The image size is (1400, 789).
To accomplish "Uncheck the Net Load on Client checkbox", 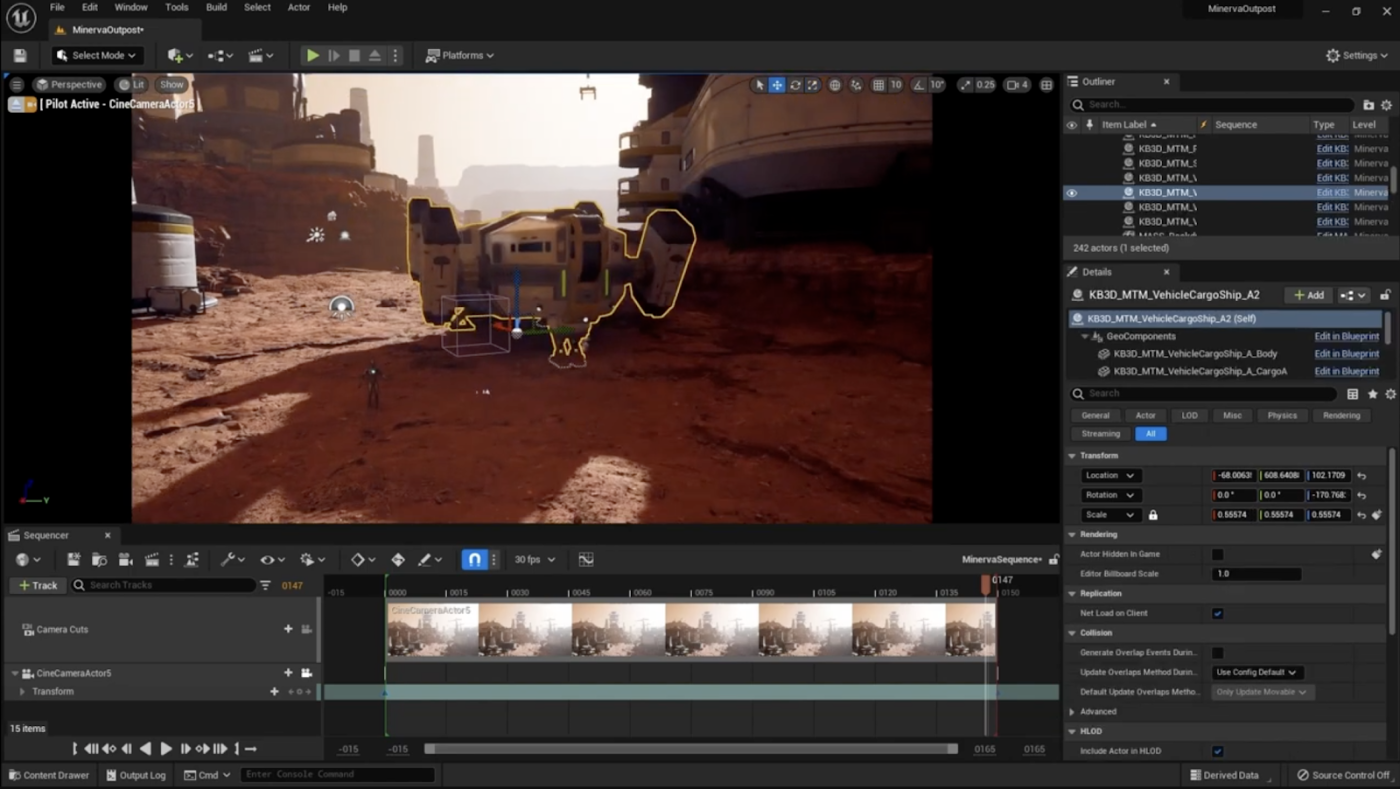I will pos(1217,613).
